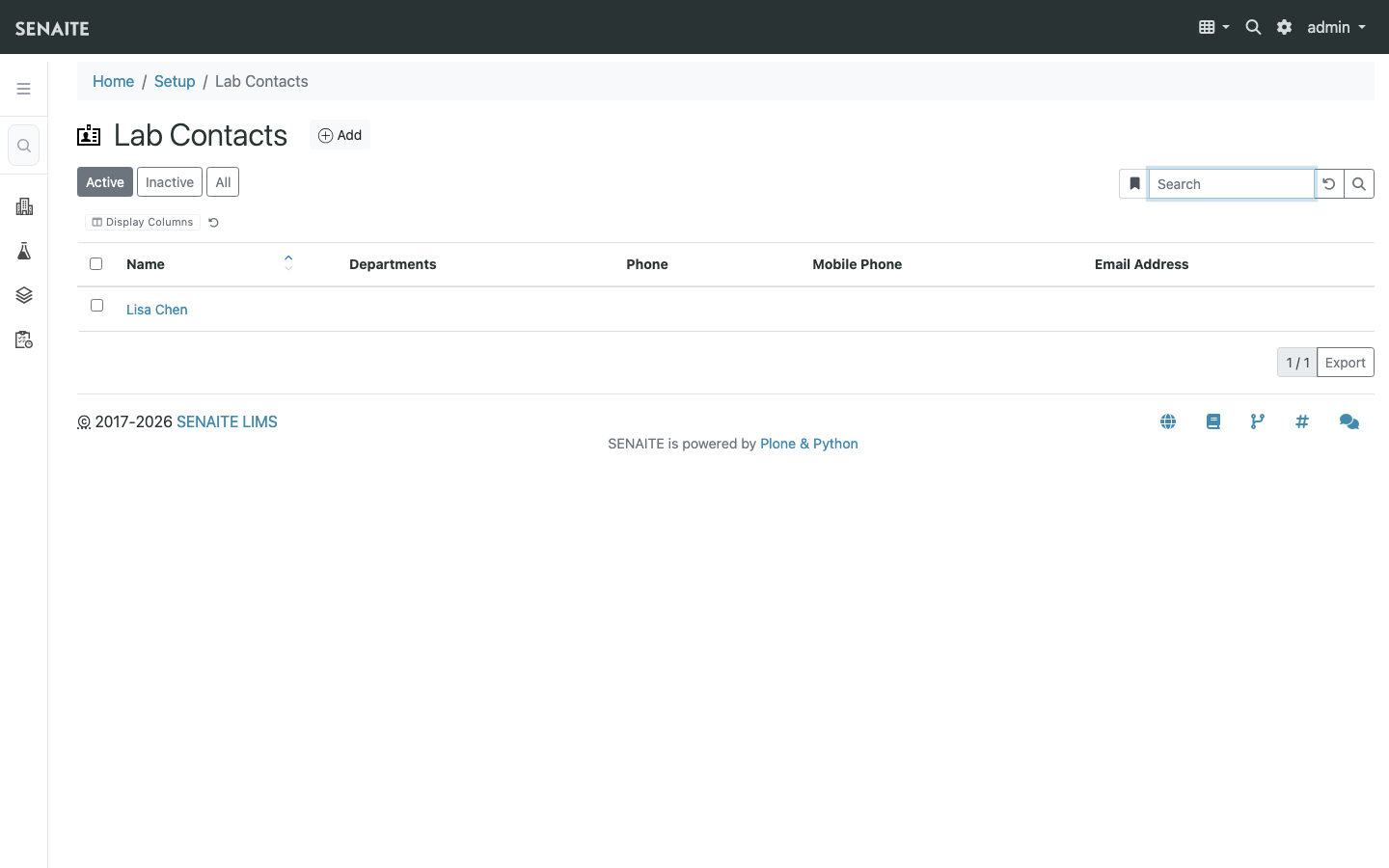Viewport: 1389px width, 868px height.
Task: Open the Lisa Chen contact
Action: pyautogui.click(x=157, y=310)
